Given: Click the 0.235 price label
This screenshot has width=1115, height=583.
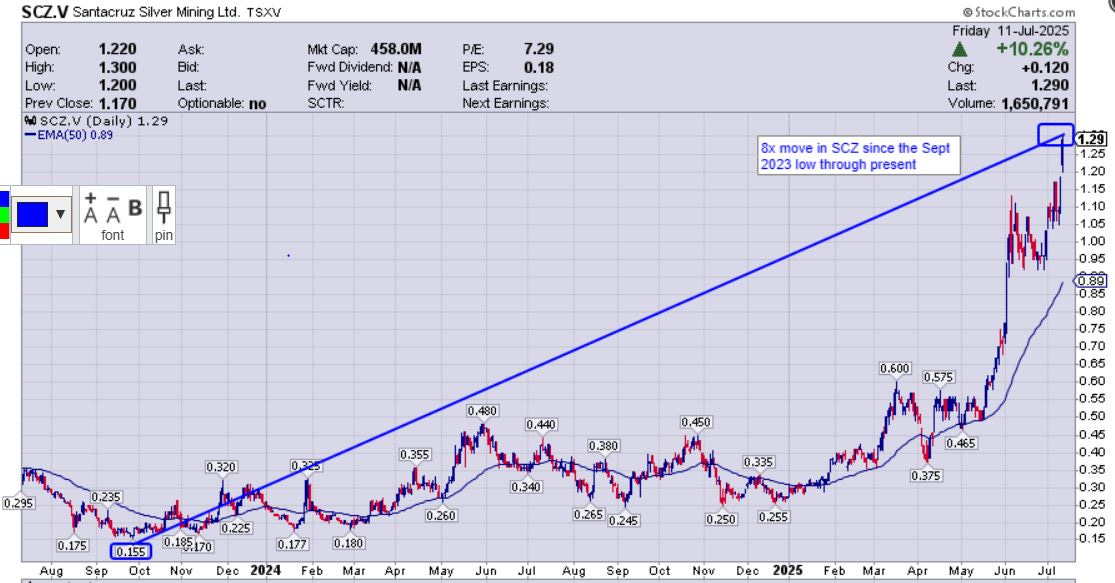Looking at the screenshot, I should [106, 497].
